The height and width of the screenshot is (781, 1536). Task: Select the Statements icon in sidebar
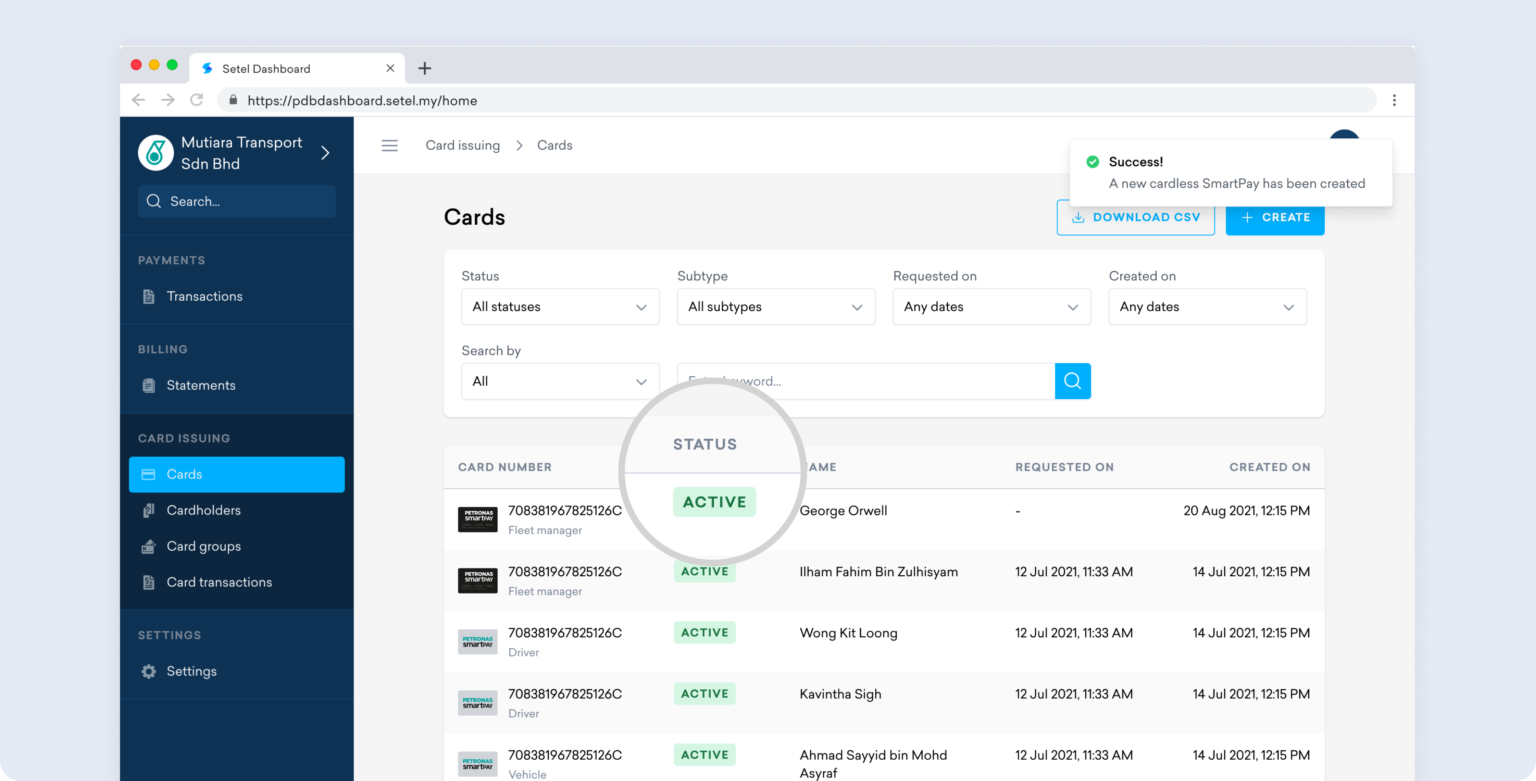150,385
